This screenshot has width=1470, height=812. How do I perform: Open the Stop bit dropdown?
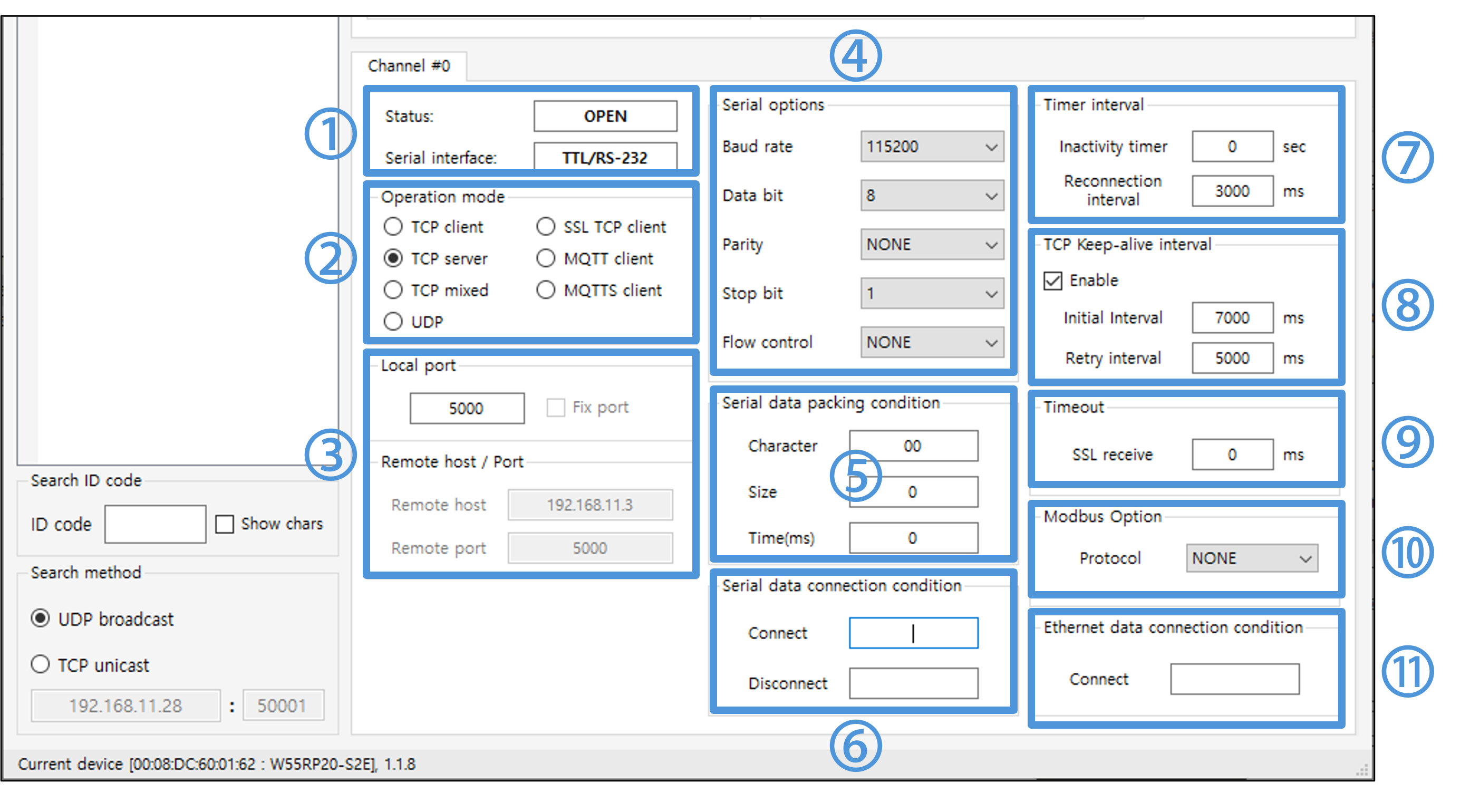point(932,293)
